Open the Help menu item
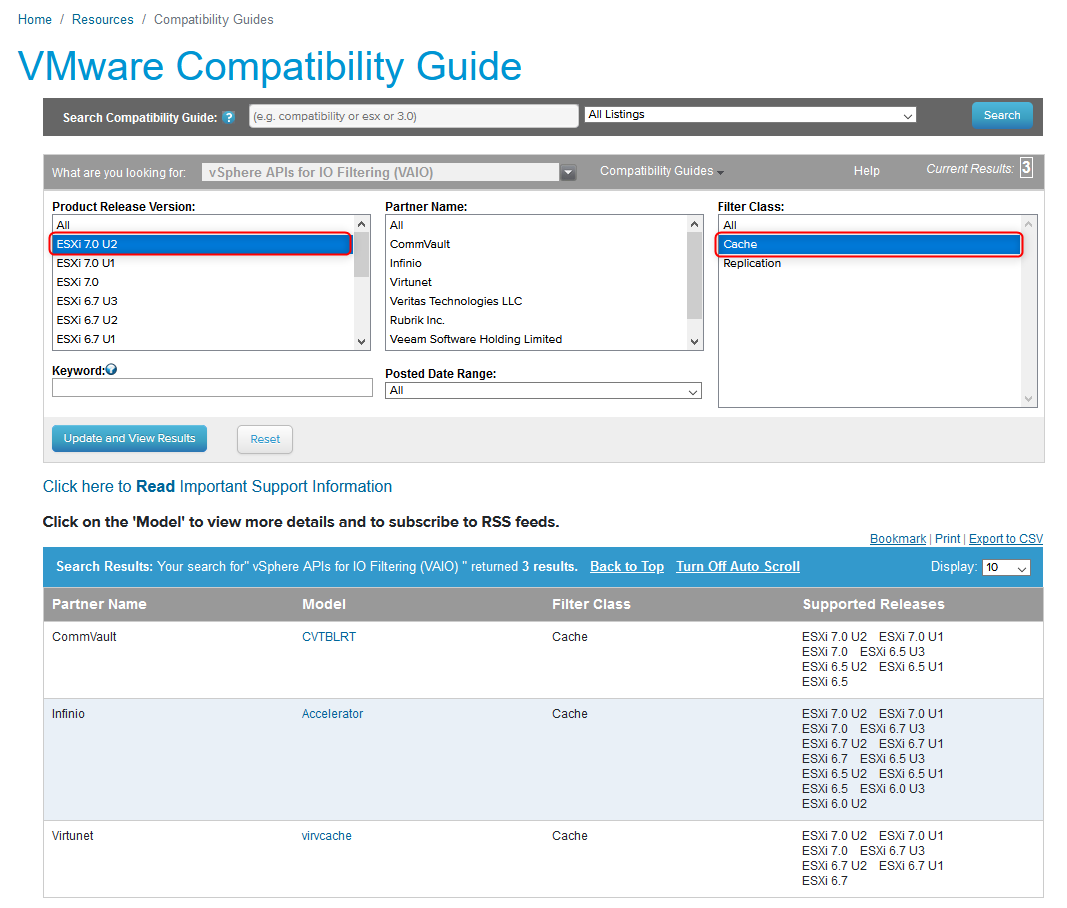Image resolution: width=1067 pixels, height=908 pixels. (866, 171)
